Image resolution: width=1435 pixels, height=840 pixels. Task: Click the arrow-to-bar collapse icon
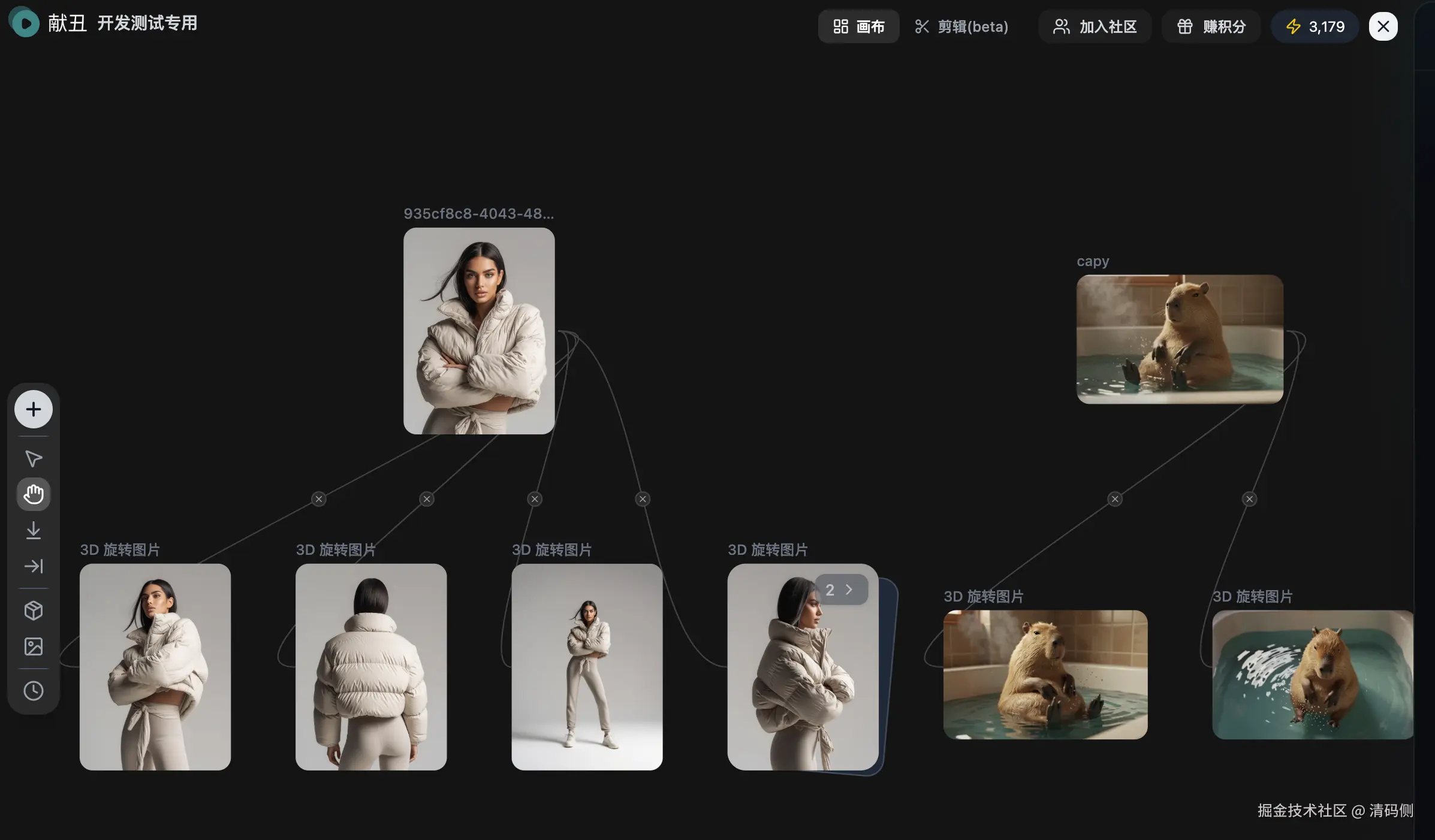[34, 566]
